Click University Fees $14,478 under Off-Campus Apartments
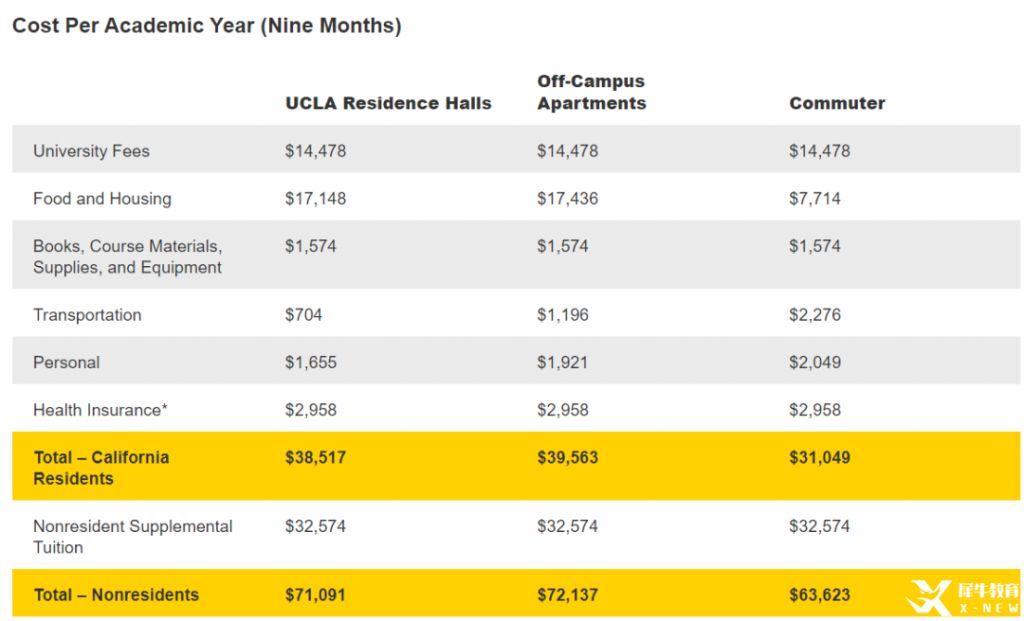 [x=568, y=151]
